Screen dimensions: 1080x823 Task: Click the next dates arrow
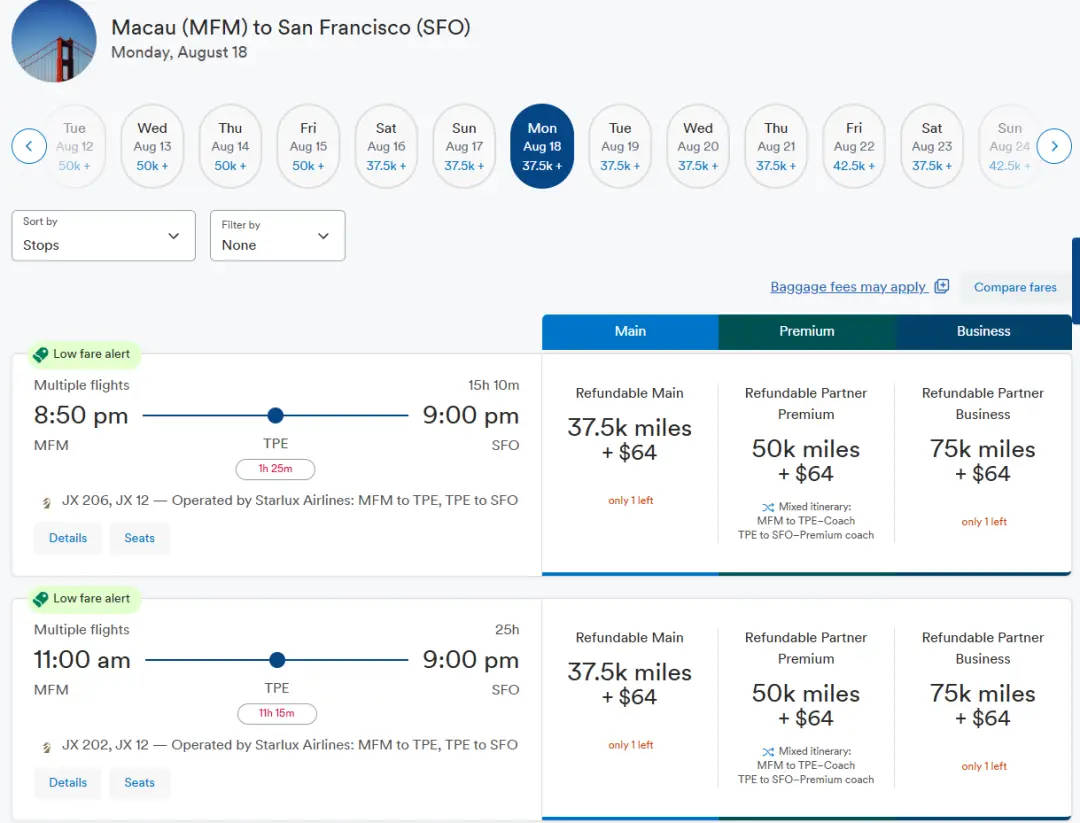pyautogui.click(x=1054, y=146)
